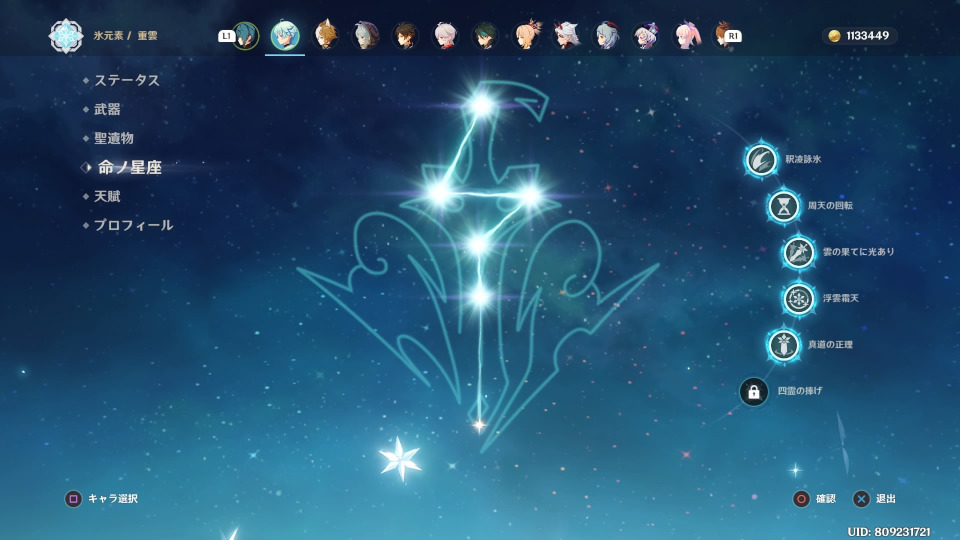Click the unlit star at the constellation's bottom tip

479,425
